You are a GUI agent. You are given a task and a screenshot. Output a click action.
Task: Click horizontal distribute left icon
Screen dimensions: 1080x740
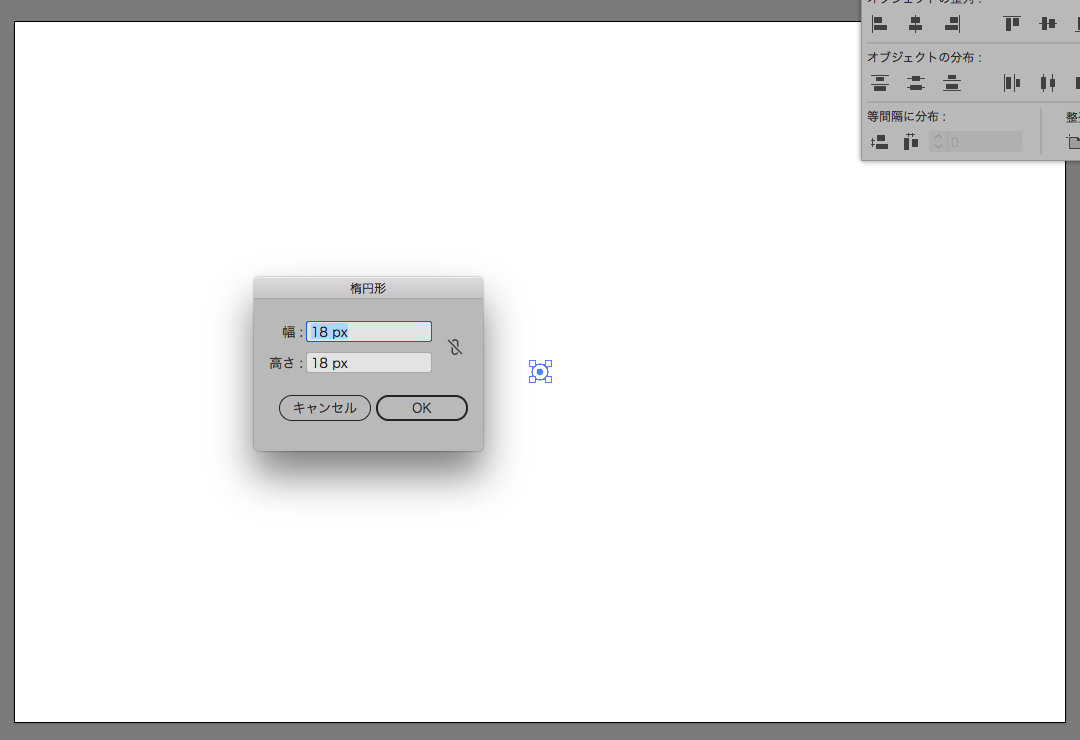1012,83
